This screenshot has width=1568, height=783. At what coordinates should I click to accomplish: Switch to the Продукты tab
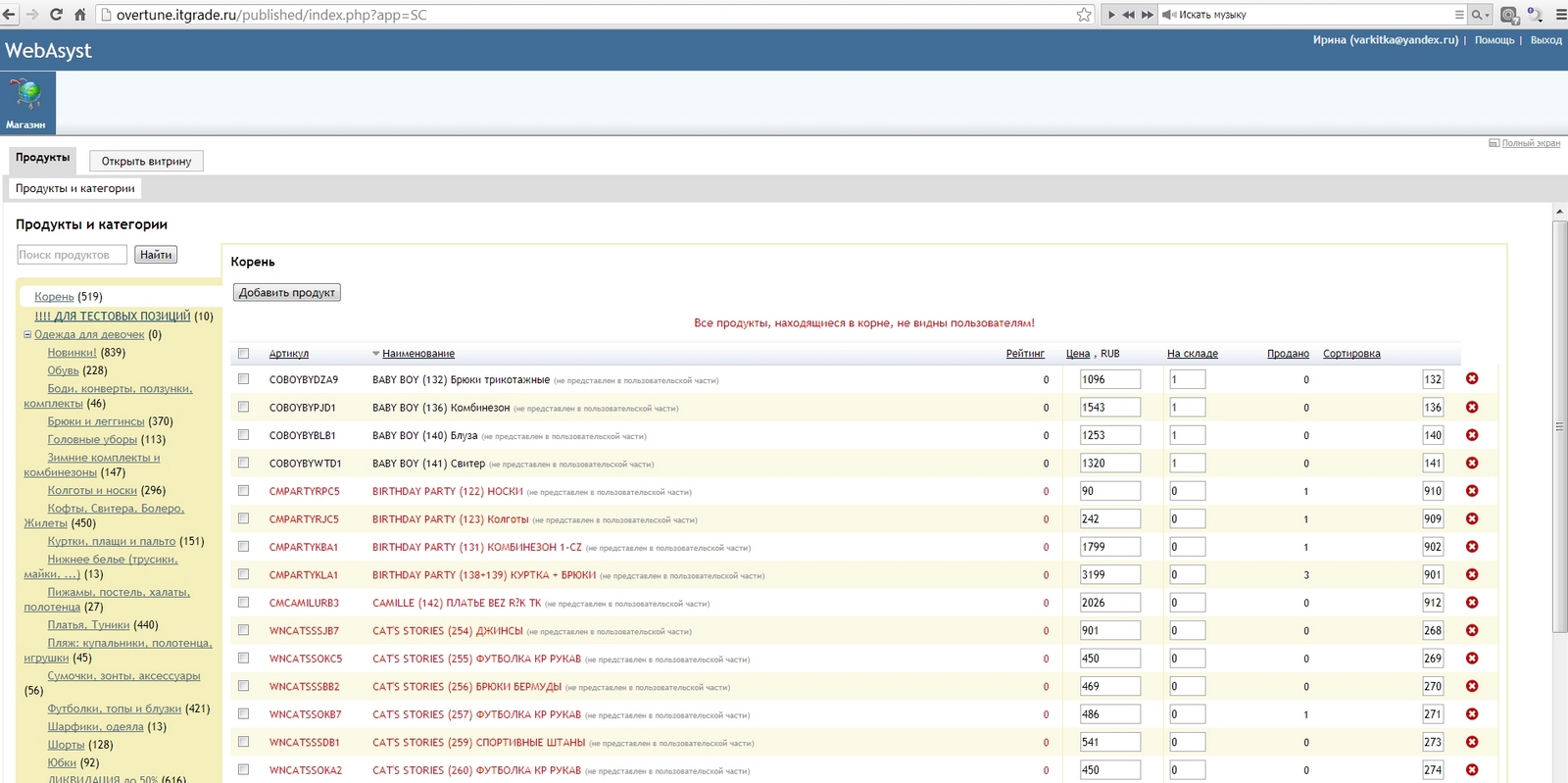(42, 158)
